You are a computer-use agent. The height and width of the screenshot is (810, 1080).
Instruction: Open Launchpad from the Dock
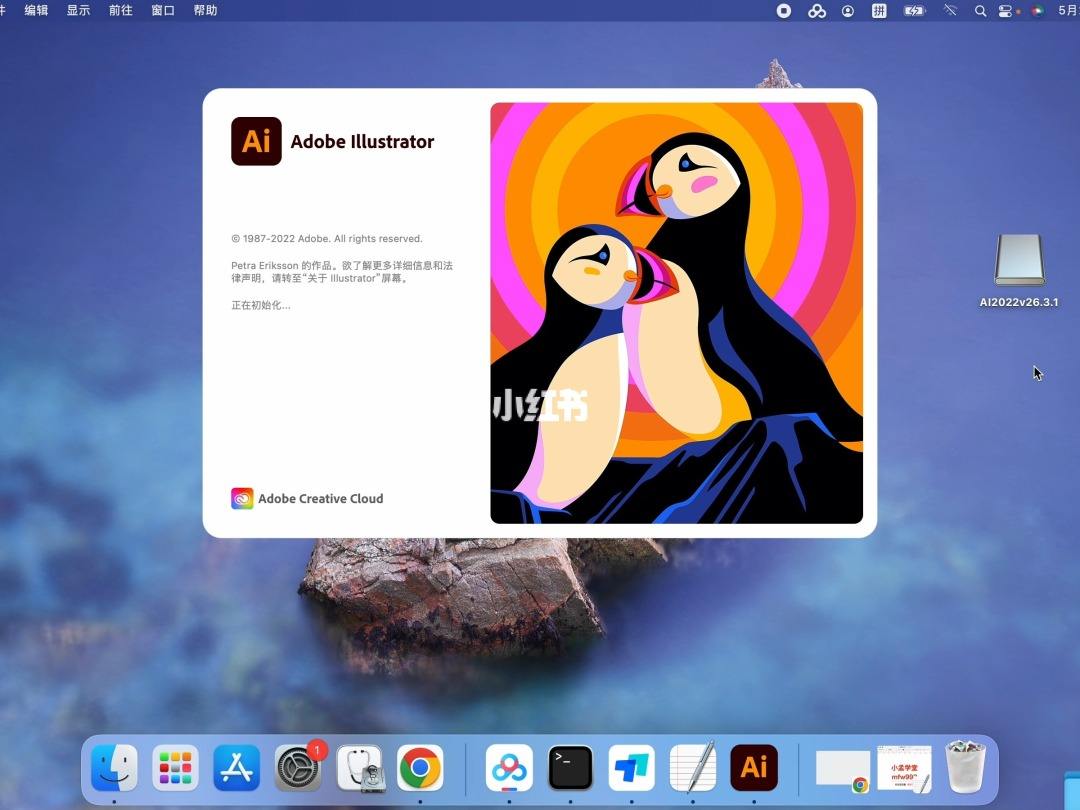click(x=175, y=767)
